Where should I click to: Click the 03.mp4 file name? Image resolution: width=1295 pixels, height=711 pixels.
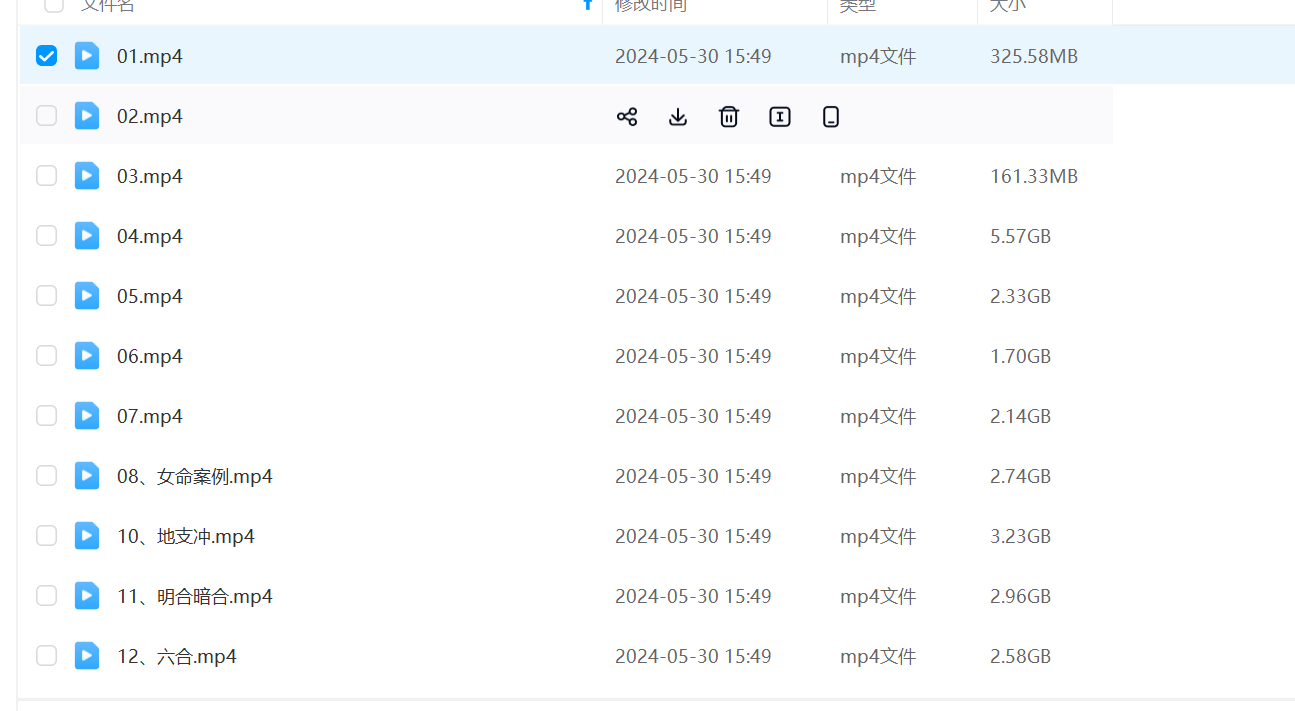[150, 177]
